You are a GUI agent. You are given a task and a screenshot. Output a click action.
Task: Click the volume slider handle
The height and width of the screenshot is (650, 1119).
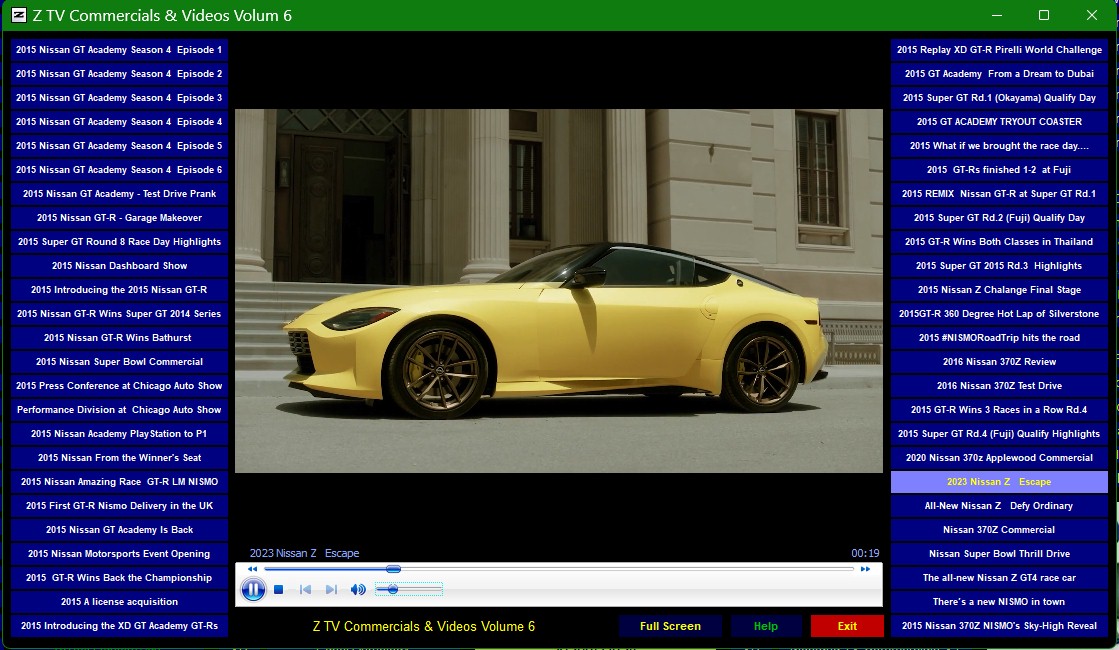click(x=392, y=590)
